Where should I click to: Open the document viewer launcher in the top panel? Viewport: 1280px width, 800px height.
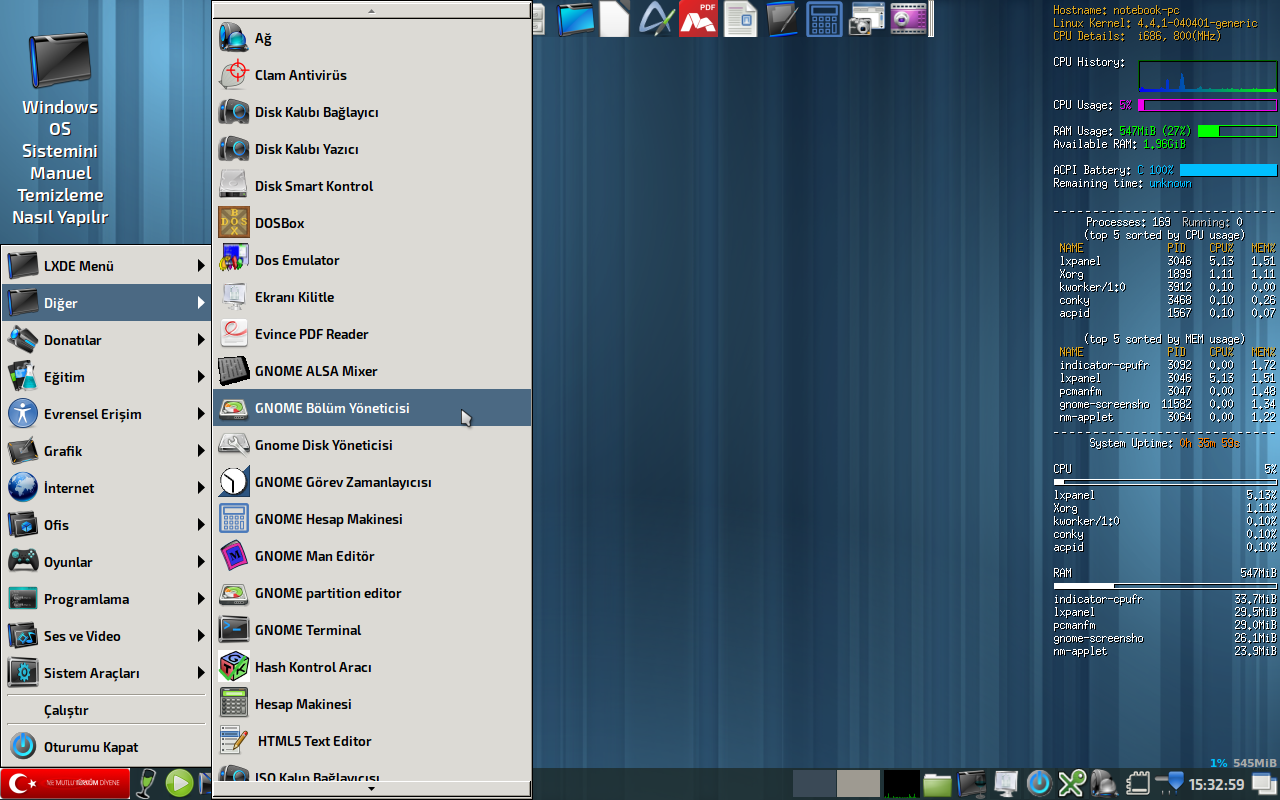(x=740, y=19)
